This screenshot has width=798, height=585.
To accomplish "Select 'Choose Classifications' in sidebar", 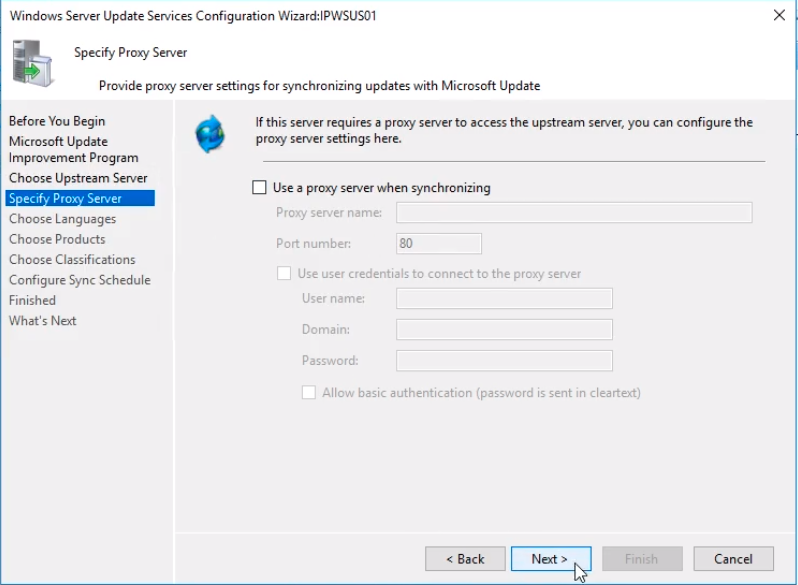I will [x=72, y=259].
